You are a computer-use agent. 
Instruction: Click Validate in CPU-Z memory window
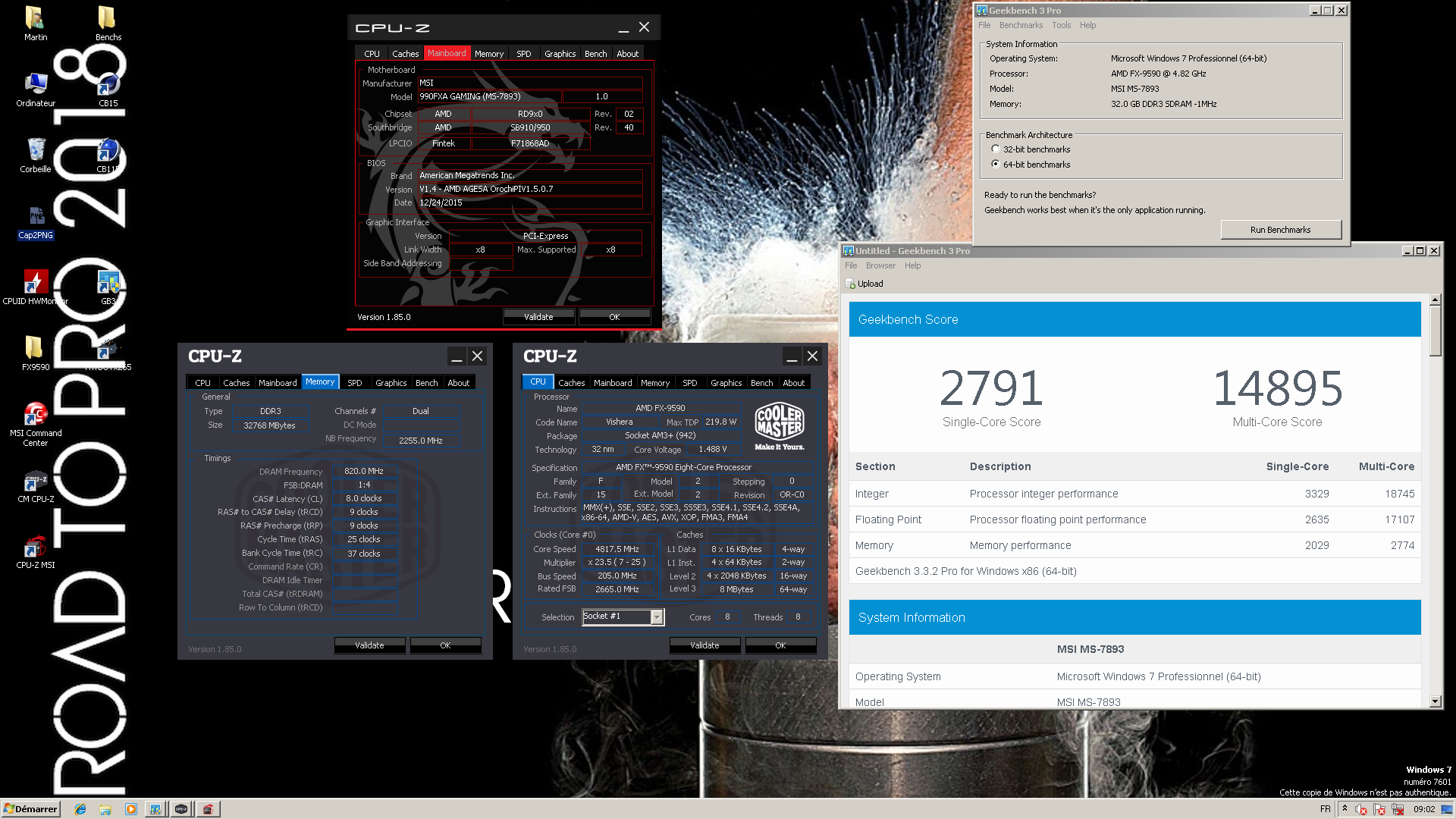click(x=369, y=645)
